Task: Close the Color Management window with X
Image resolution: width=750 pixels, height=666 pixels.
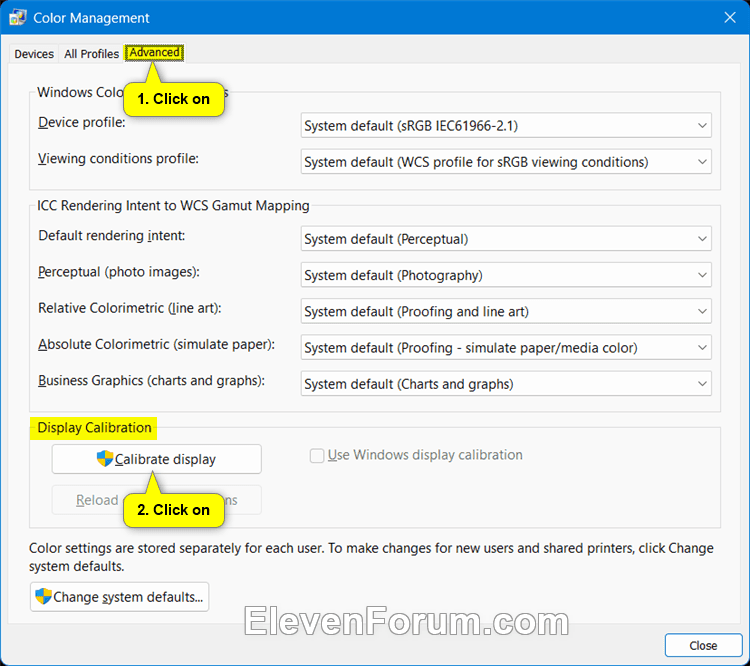Action: pos(729,18)
